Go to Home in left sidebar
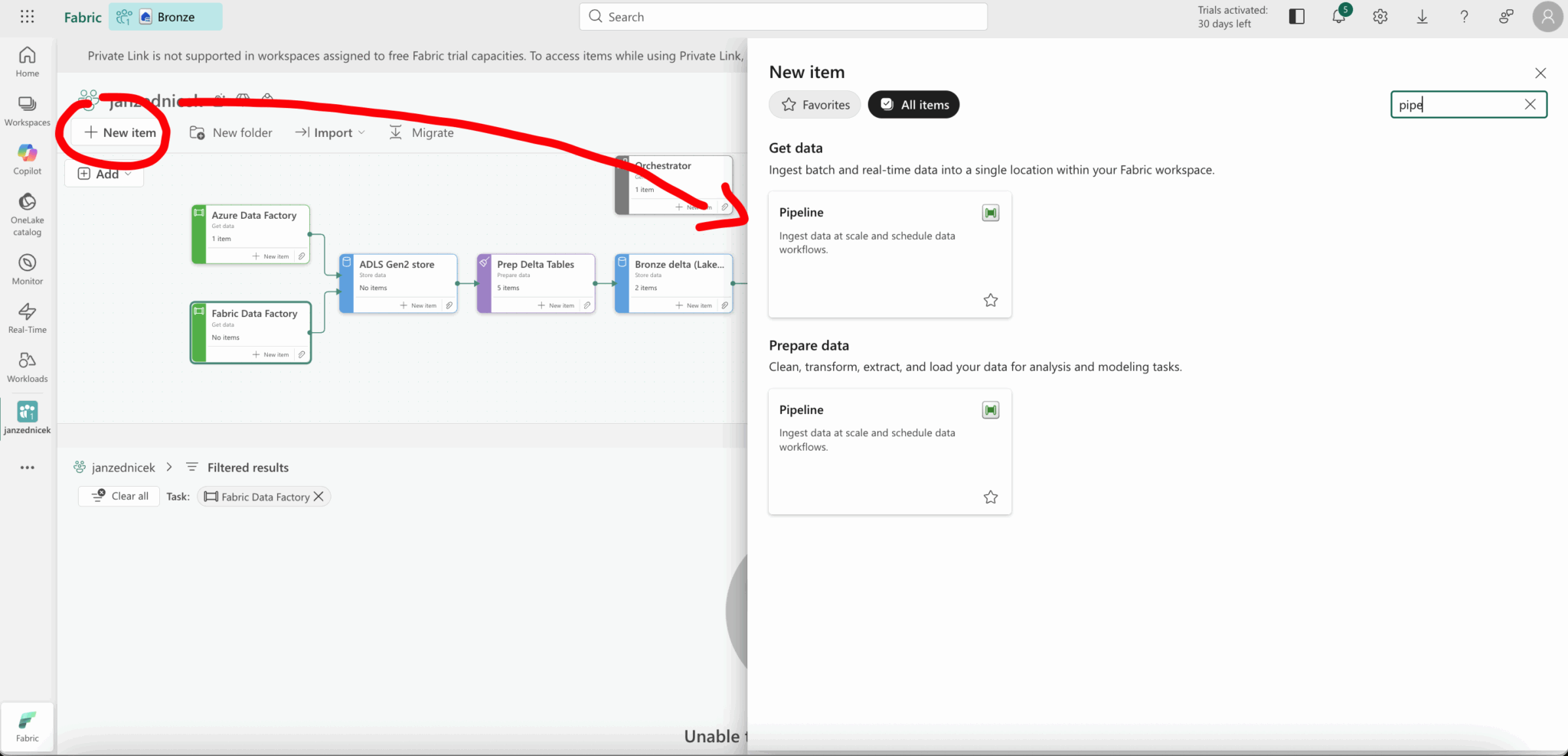The height and width of the screenshot is (756, 1568). click(28, 62)
